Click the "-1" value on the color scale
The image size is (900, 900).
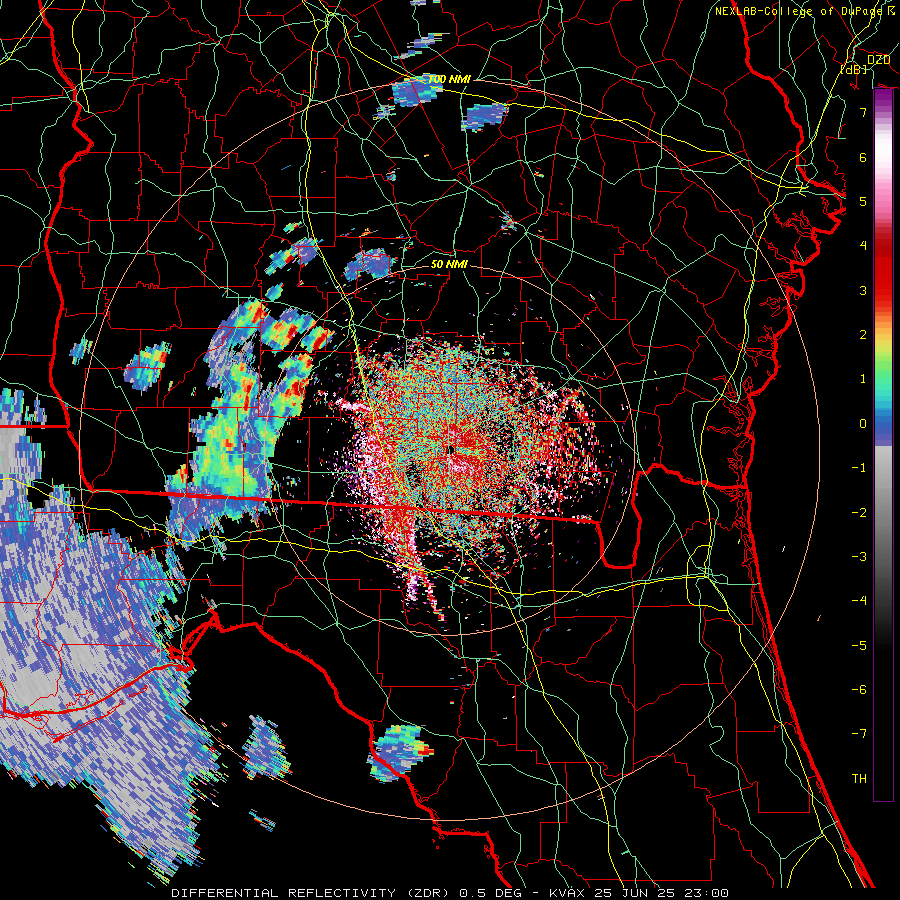pyautogui.click(x=859, y=468)
